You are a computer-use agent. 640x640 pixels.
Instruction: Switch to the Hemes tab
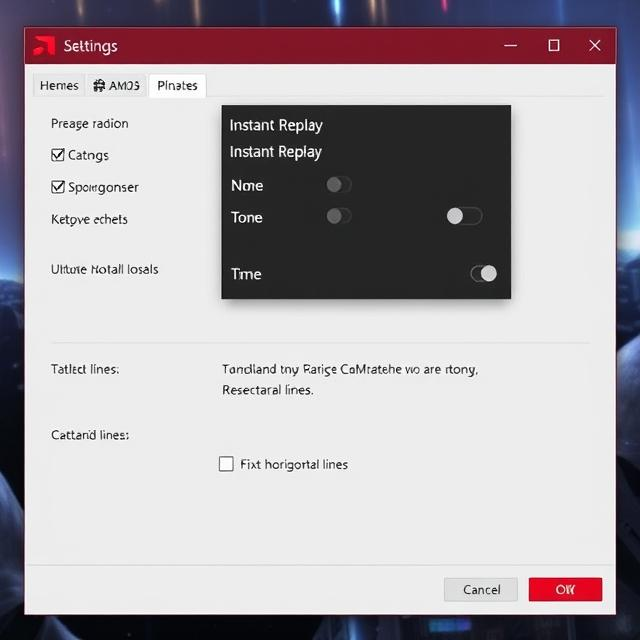point(59,86)
